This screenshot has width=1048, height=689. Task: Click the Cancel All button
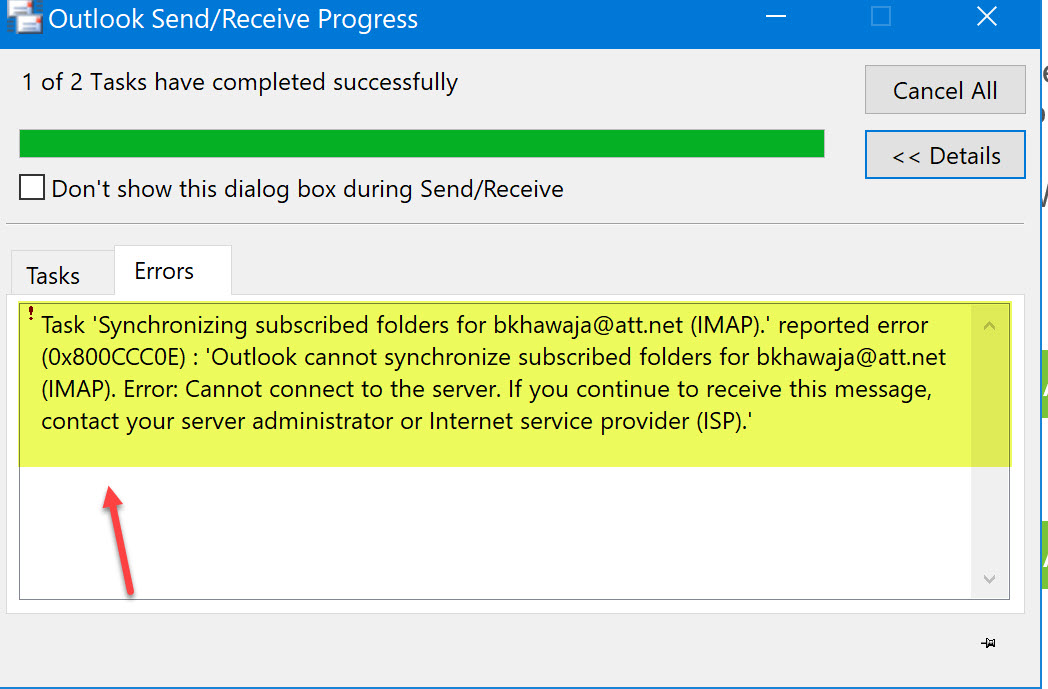pyautogui.click(x=945, y=90)
